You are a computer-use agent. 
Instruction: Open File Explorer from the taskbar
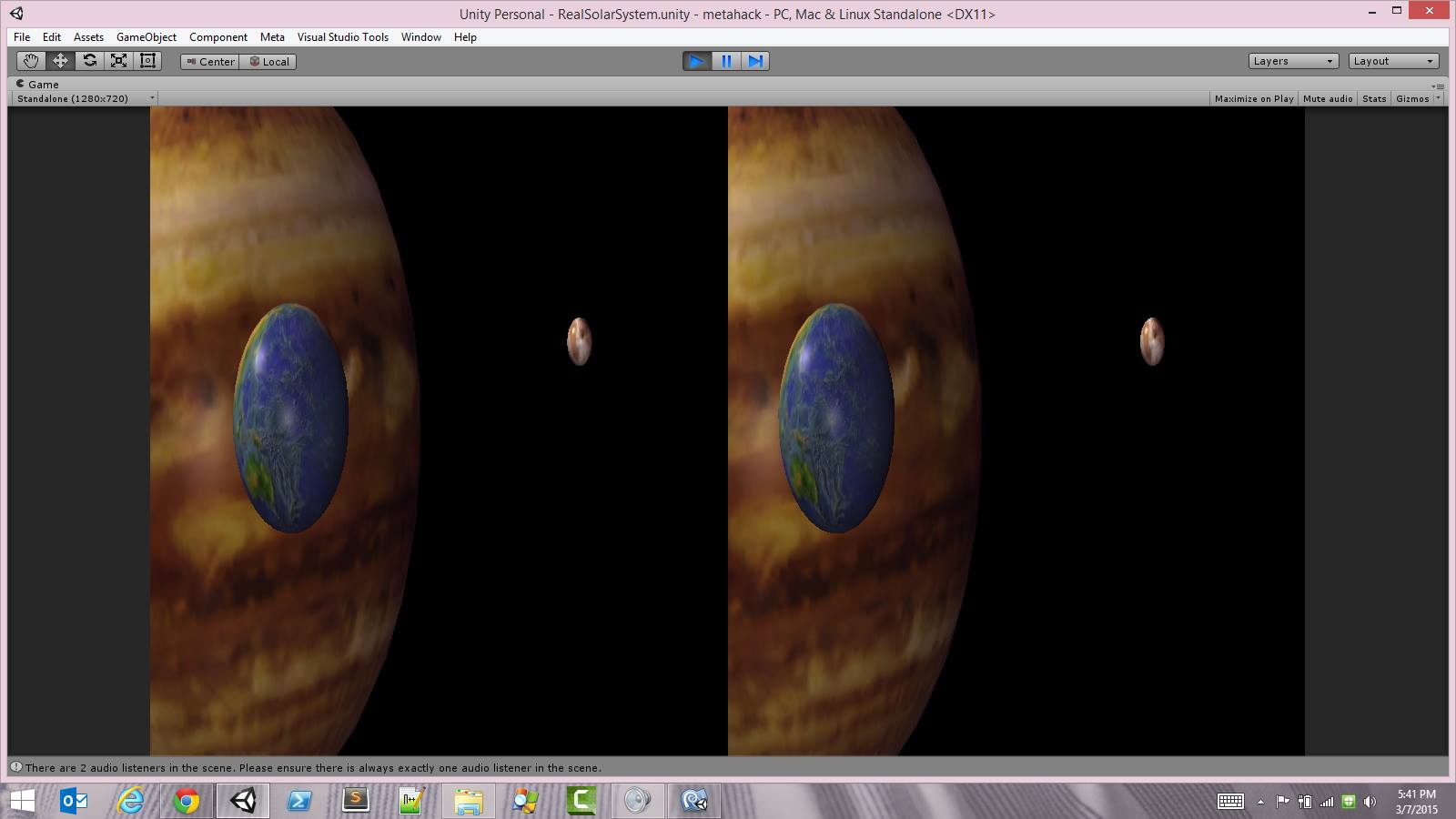point(468,801)
